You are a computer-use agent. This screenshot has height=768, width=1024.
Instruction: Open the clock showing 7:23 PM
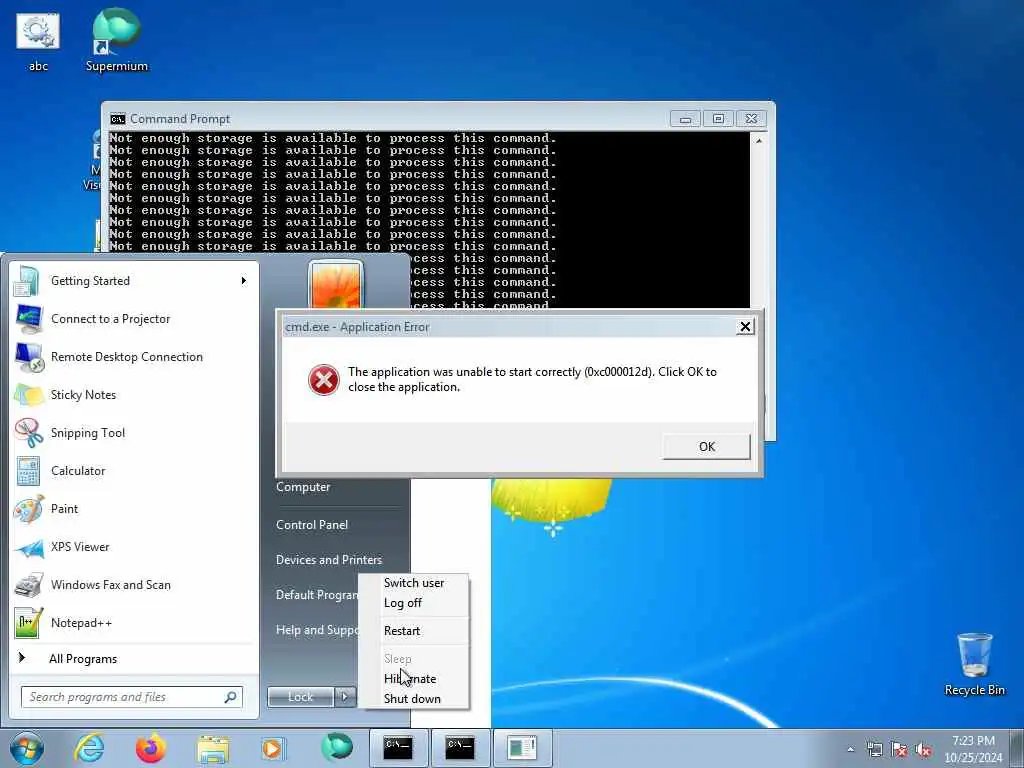click(x=973, y=749)
